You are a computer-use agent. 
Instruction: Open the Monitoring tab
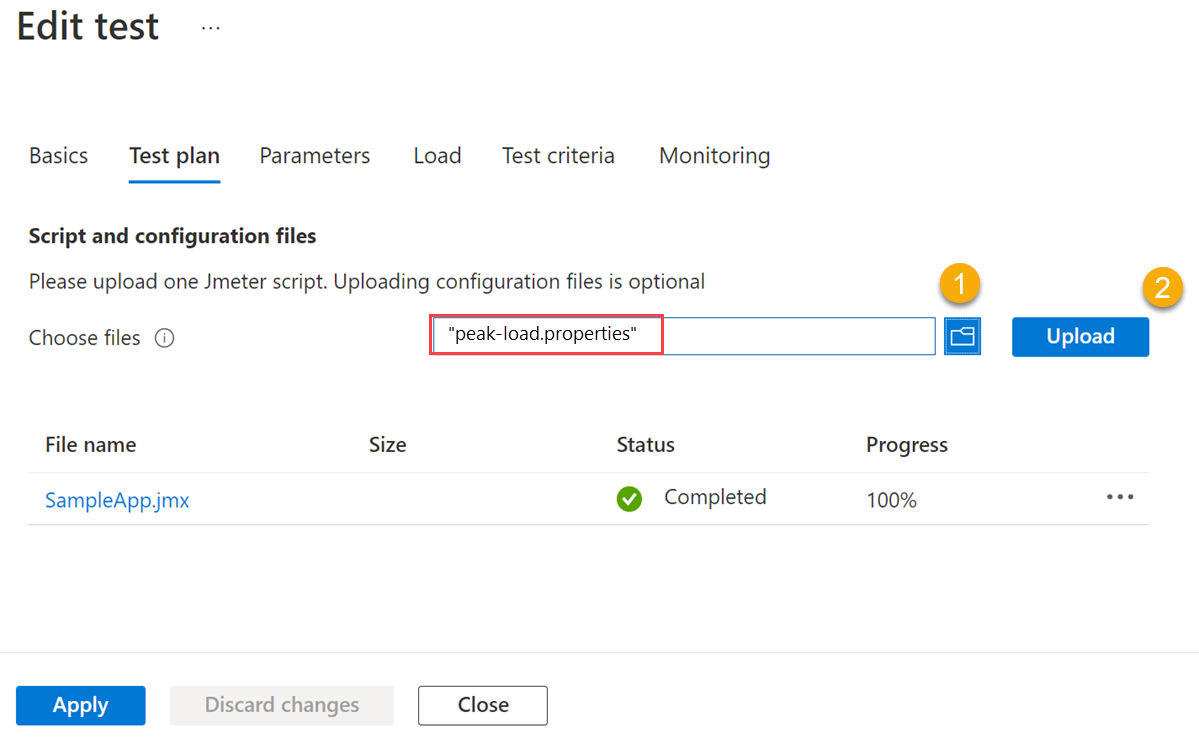714,156
